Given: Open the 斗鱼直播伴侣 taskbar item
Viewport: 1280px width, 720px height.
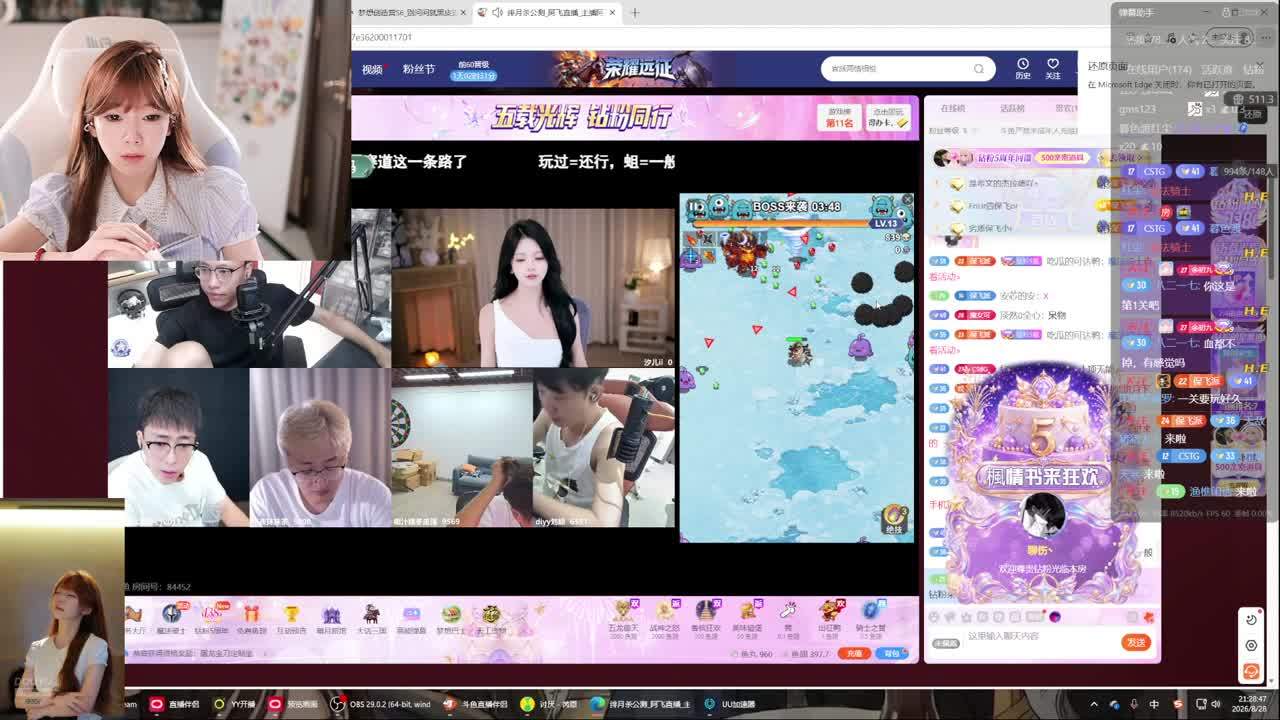Looking at the screenshot, I should click(476, 704).
